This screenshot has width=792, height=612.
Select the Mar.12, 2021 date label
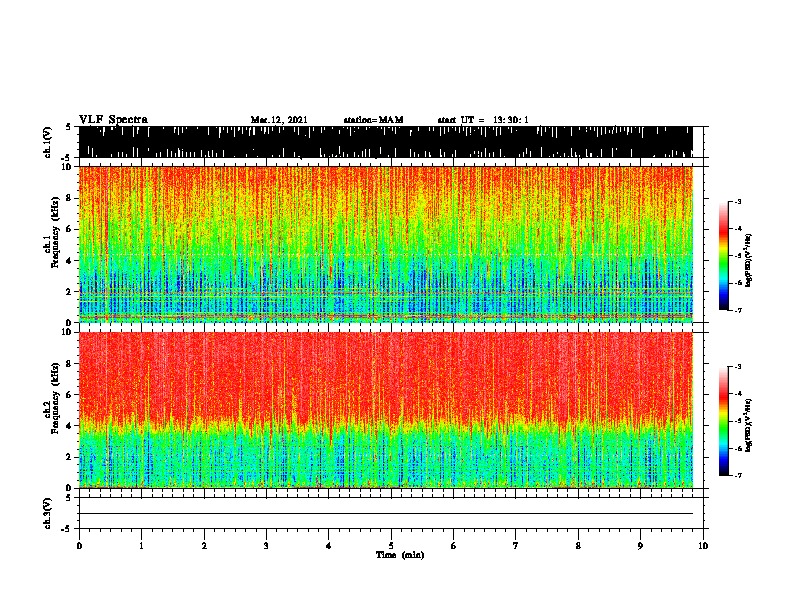[x=279, y=120]
